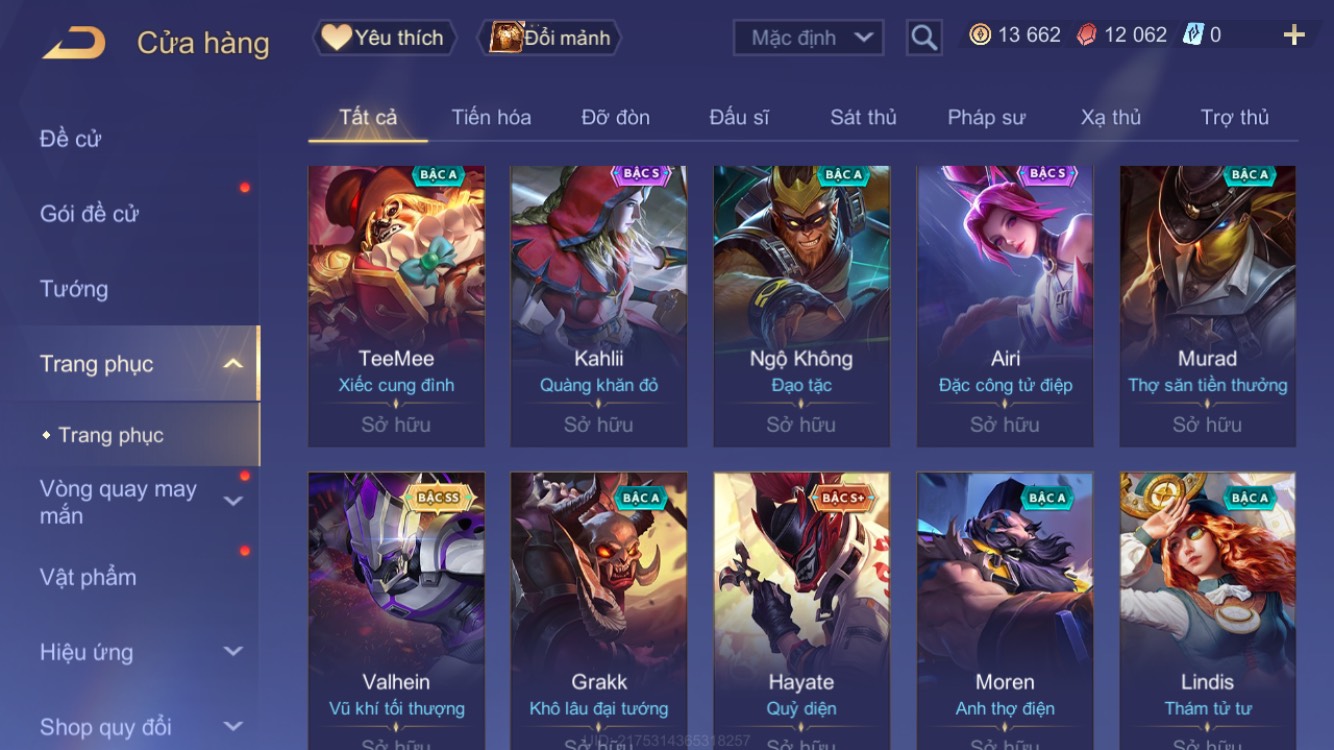Switch to the Sát thủ tab

(863, 117)
